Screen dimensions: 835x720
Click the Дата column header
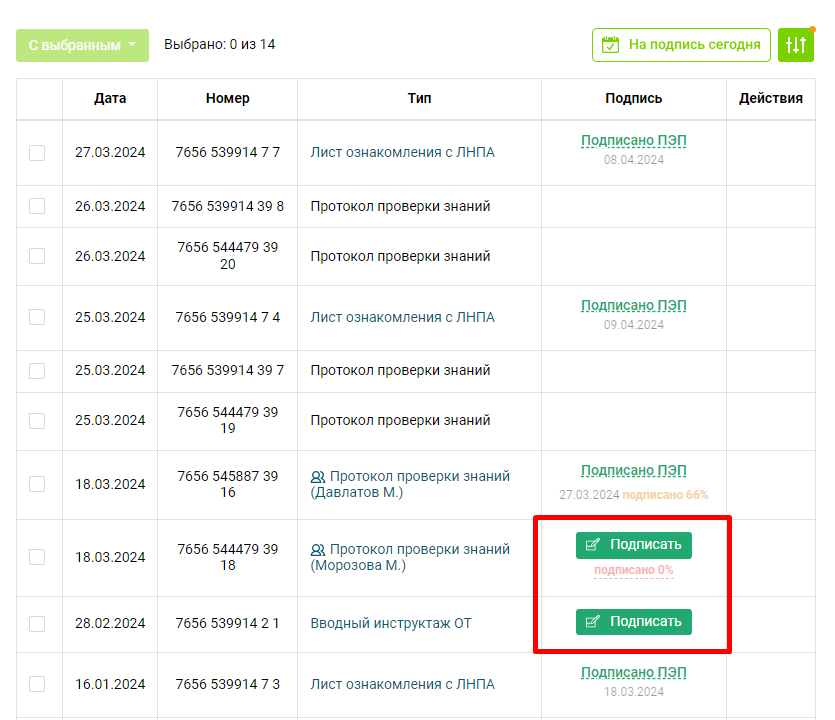click(x=110, y=99)
